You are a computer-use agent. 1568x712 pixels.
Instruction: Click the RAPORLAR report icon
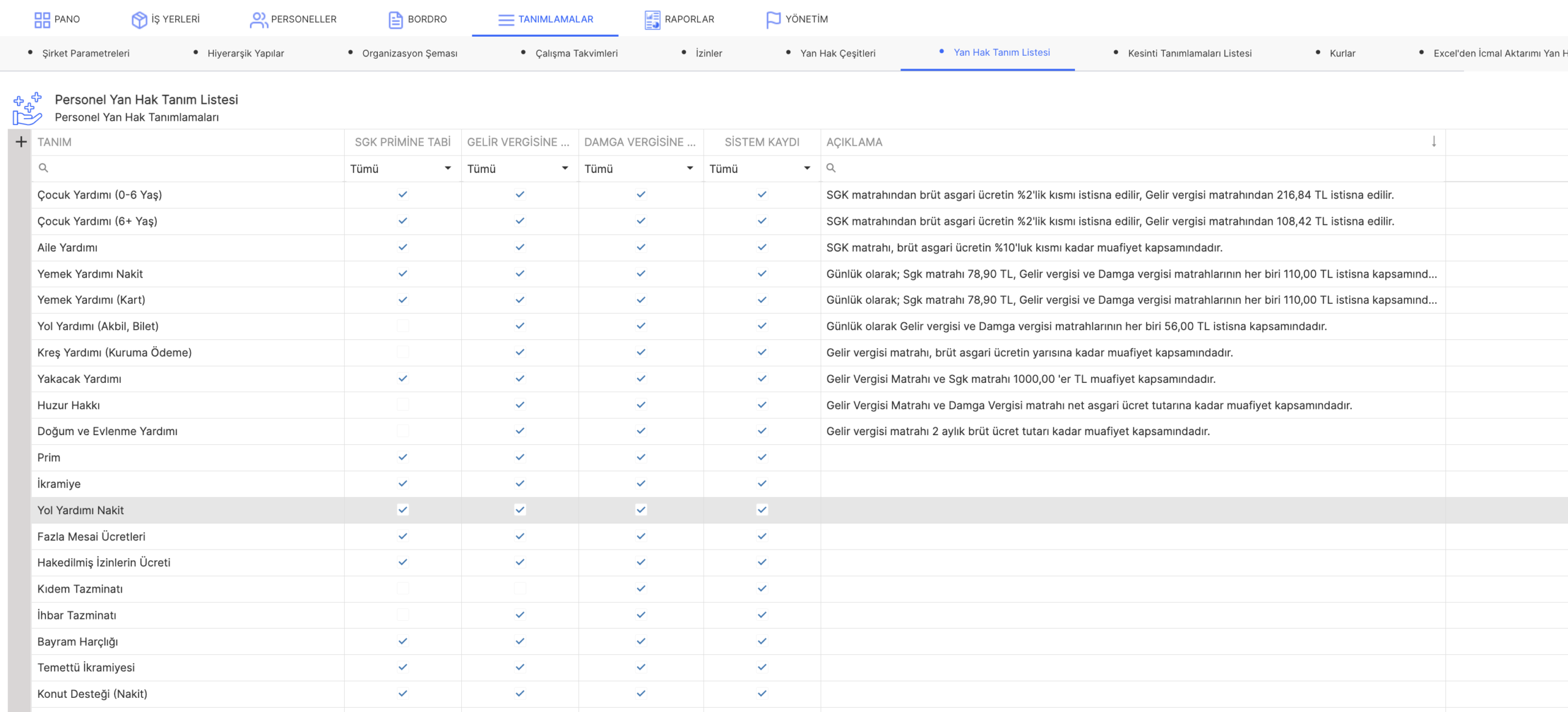pyautogui.click(x=652, y=20)
